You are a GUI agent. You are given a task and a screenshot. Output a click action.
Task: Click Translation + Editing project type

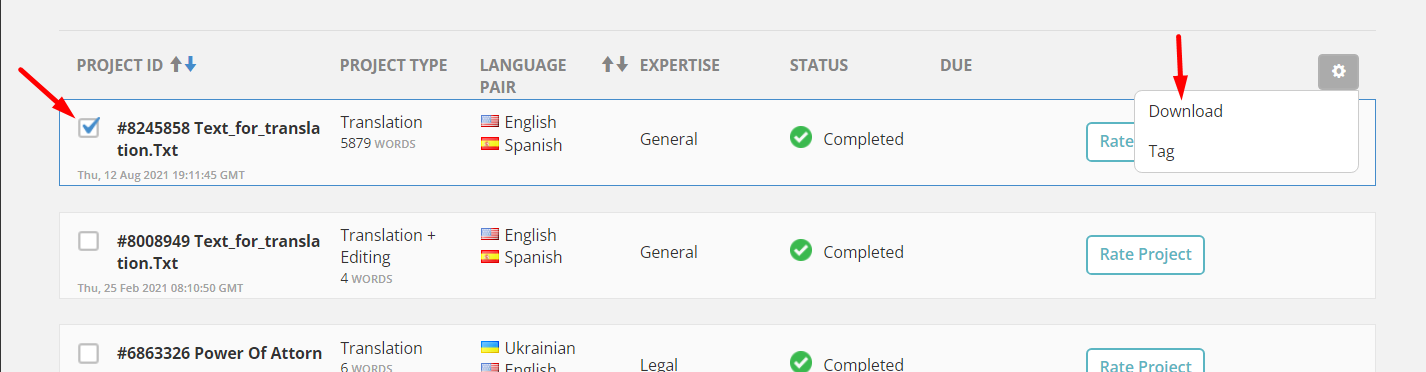[388, 246]
